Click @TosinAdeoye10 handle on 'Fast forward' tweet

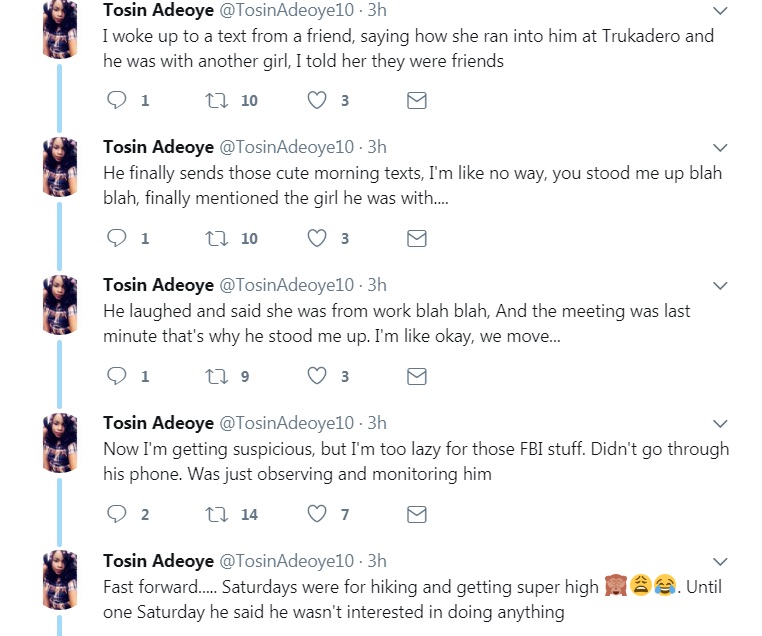tap(286, 561)
